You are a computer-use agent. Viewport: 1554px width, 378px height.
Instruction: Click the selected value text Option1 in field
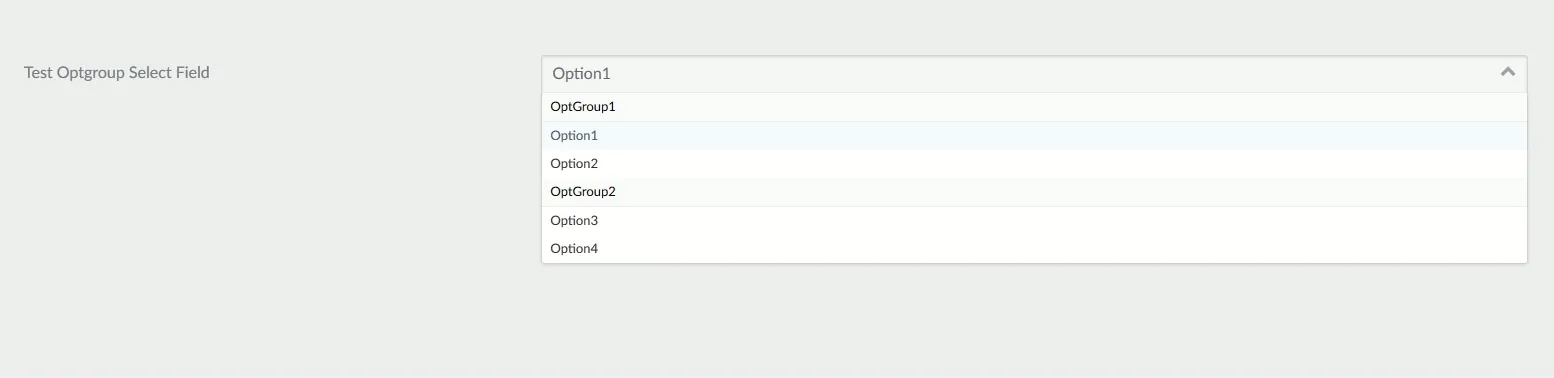[581, 74]
